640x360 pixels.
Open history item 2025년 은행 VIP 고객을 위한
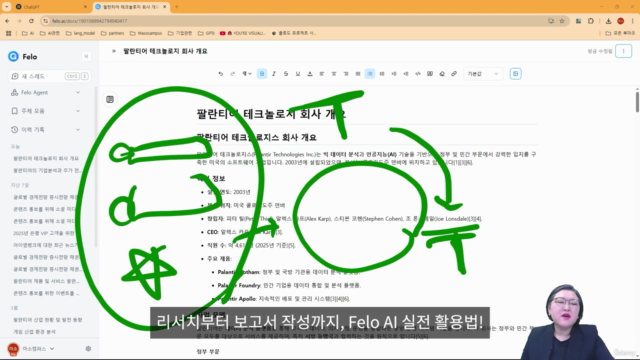44,233
